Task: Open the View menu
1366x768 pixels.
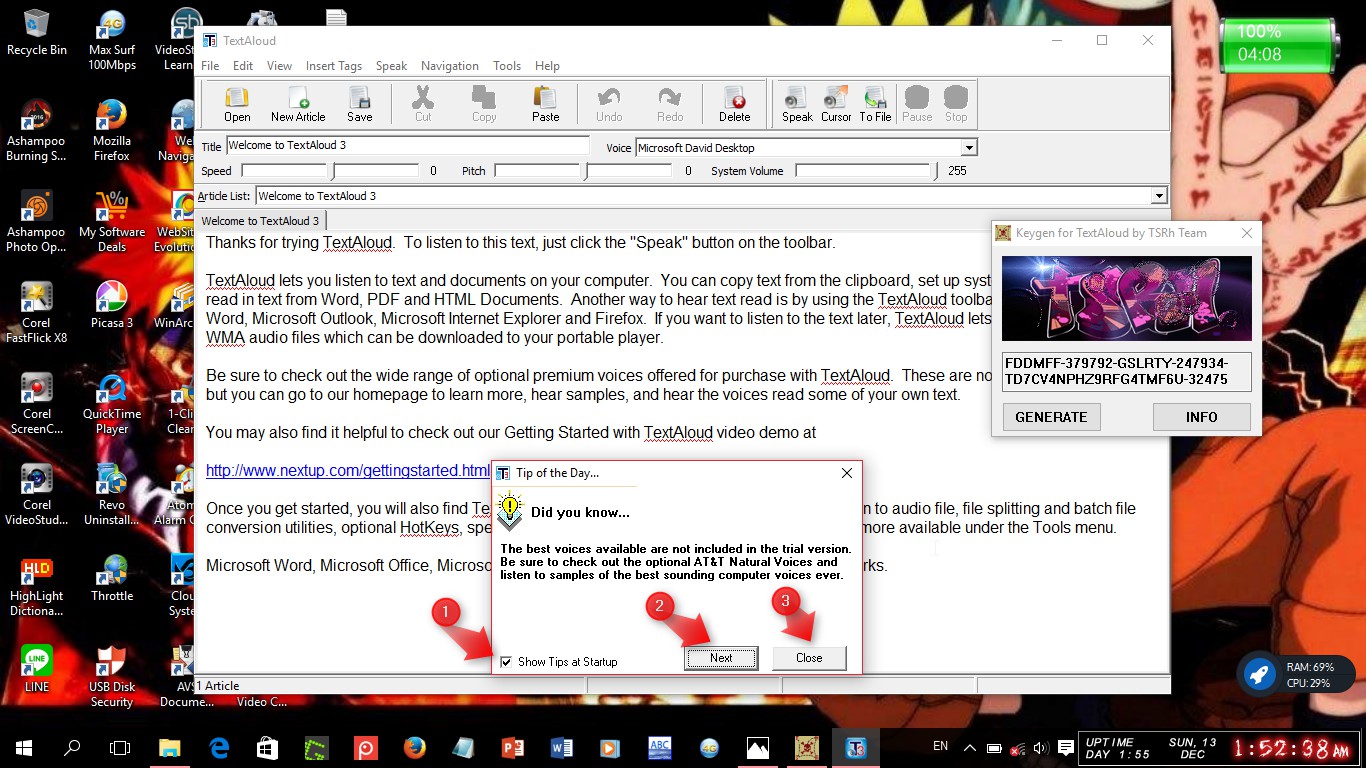Action: point(279,66)
